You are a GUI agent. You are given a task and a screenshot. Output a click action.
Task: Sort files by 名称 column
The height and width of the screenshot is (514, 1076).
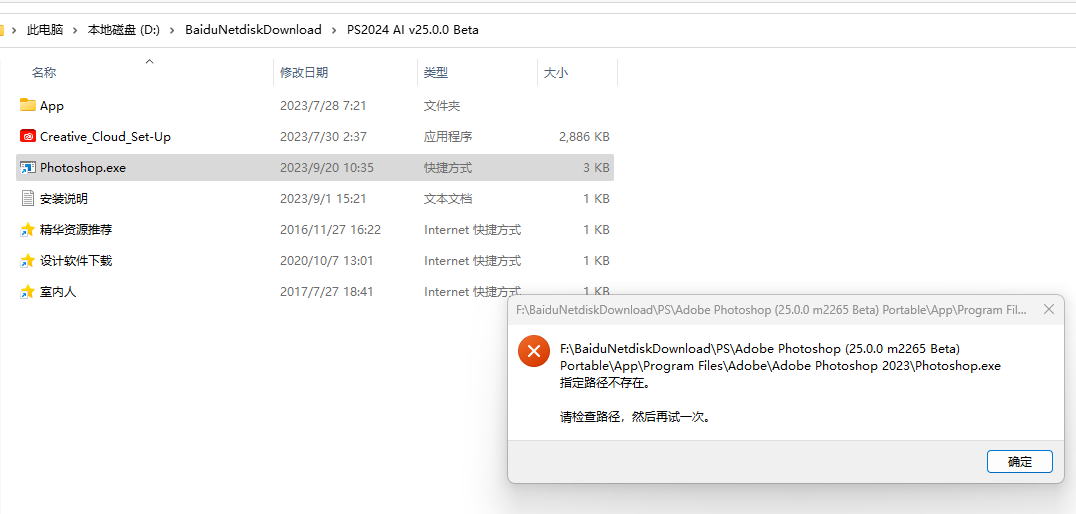click(x=44, y=73)
